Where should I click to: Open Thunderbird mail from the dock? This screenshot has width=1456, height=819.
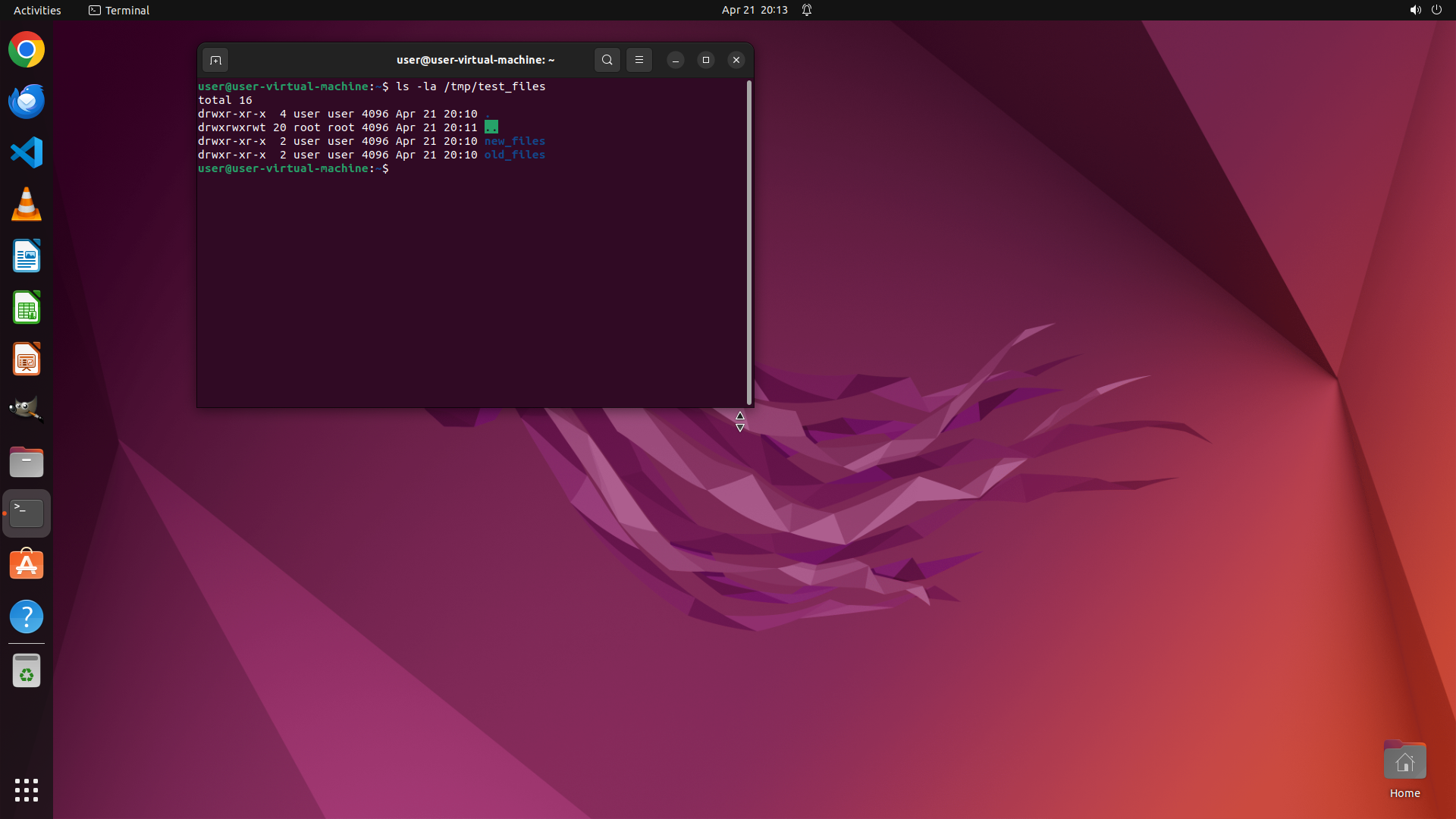[x=27, y=102]
